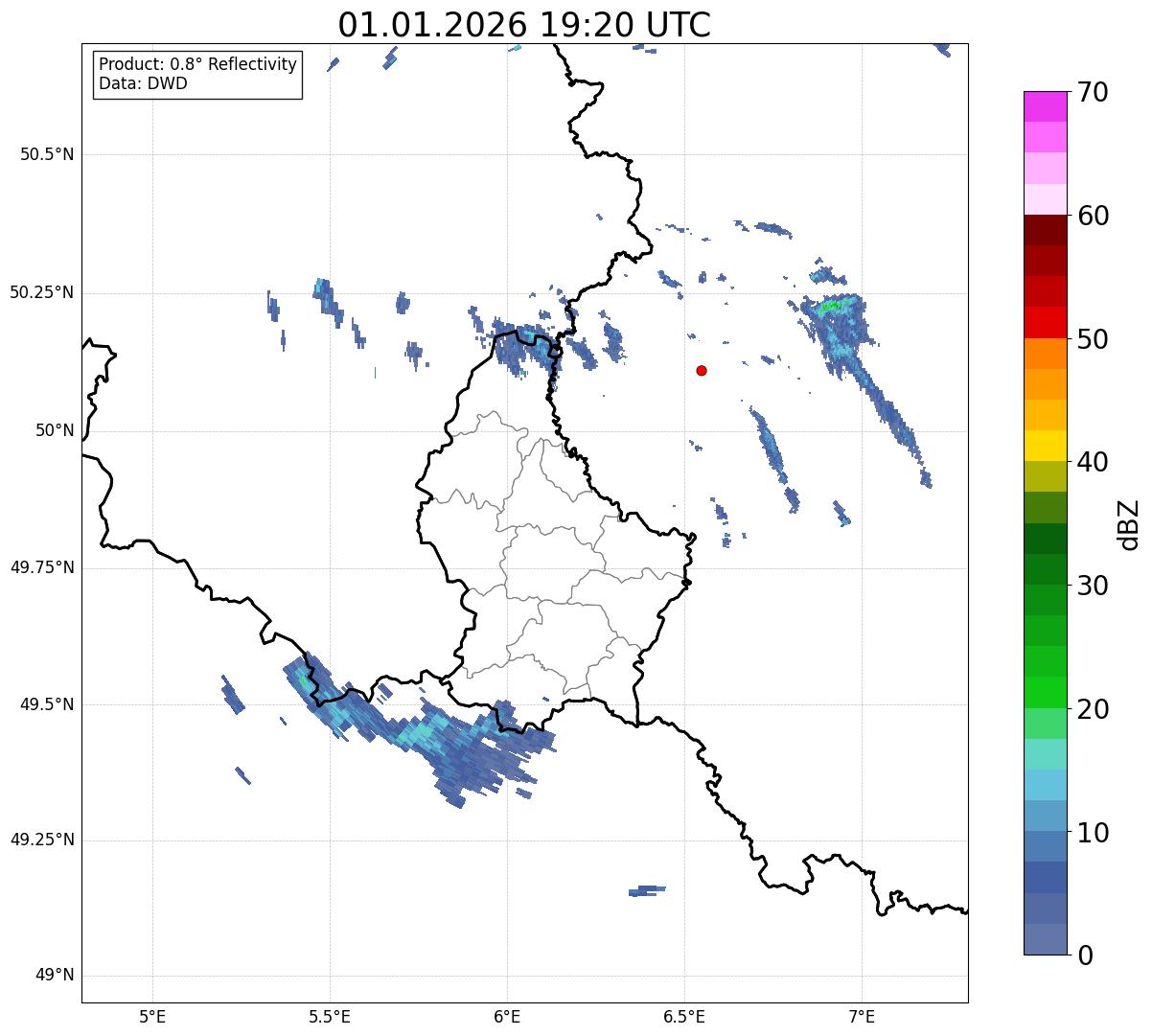Click the 7°E longitude label
The height and width of the screenshot is (1036, 1152).
[862, 1016]
